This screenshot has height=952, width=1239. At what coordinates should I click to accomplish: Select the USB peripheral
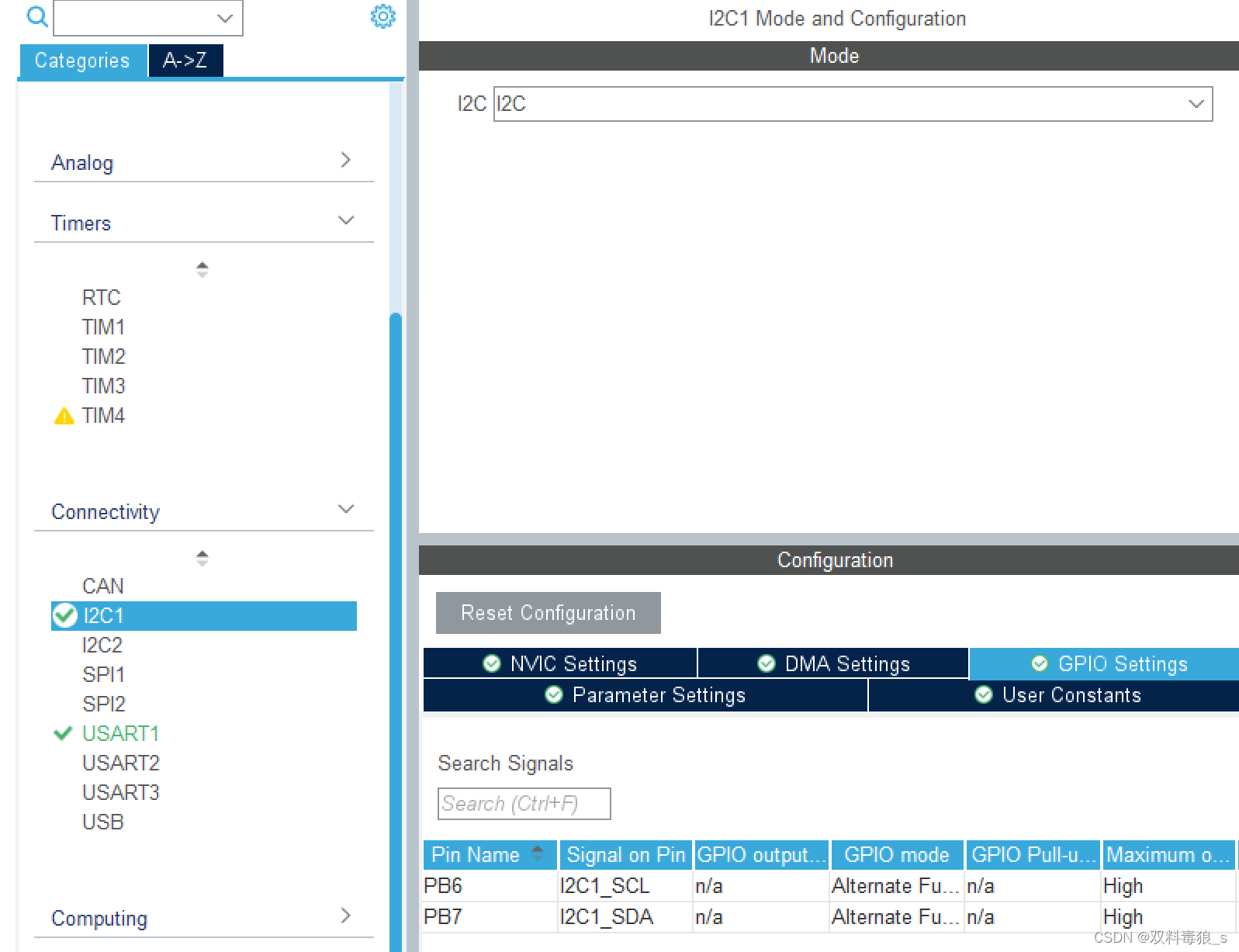pos(103,822)
